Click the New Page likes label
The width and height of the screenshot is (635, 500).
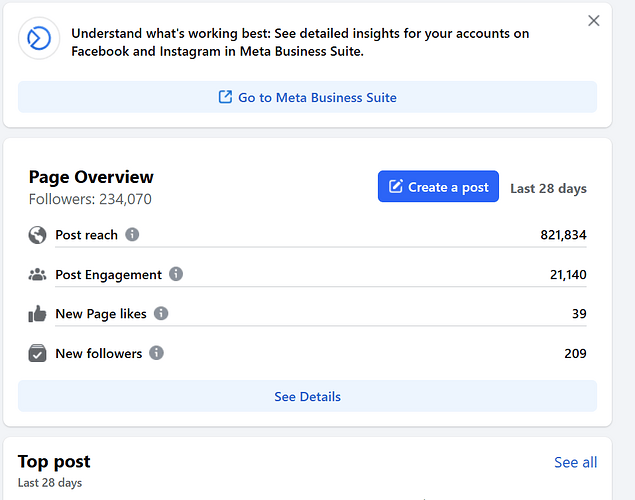(101, 314)
